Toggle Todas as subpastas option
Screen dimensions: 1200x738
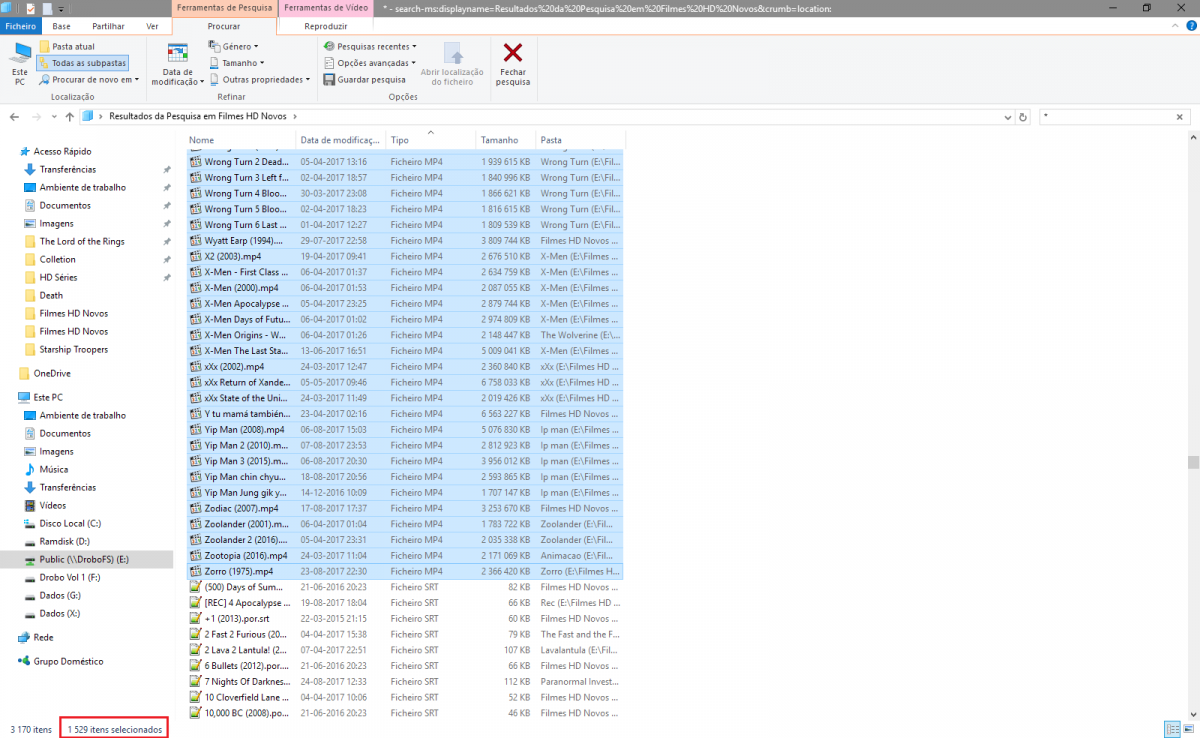[x=82, y=63]
